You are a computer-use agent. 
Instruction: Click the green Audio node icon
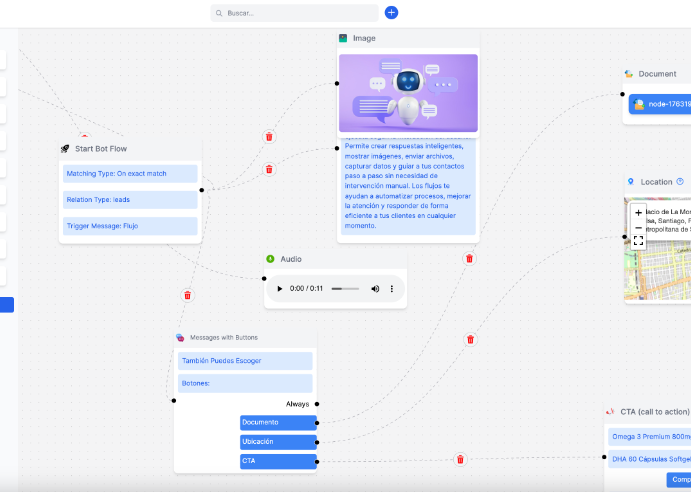(x=270, y=259)
